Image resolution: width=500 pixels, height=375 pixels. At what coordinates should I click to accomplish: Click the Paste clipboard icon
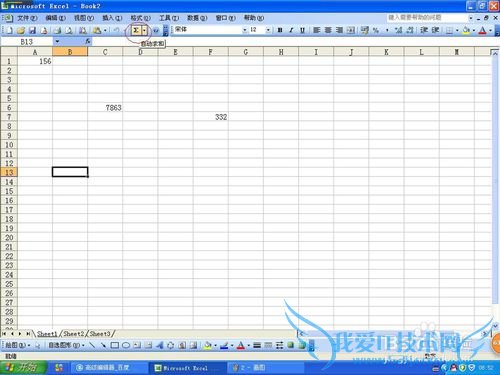coord(97,30)
